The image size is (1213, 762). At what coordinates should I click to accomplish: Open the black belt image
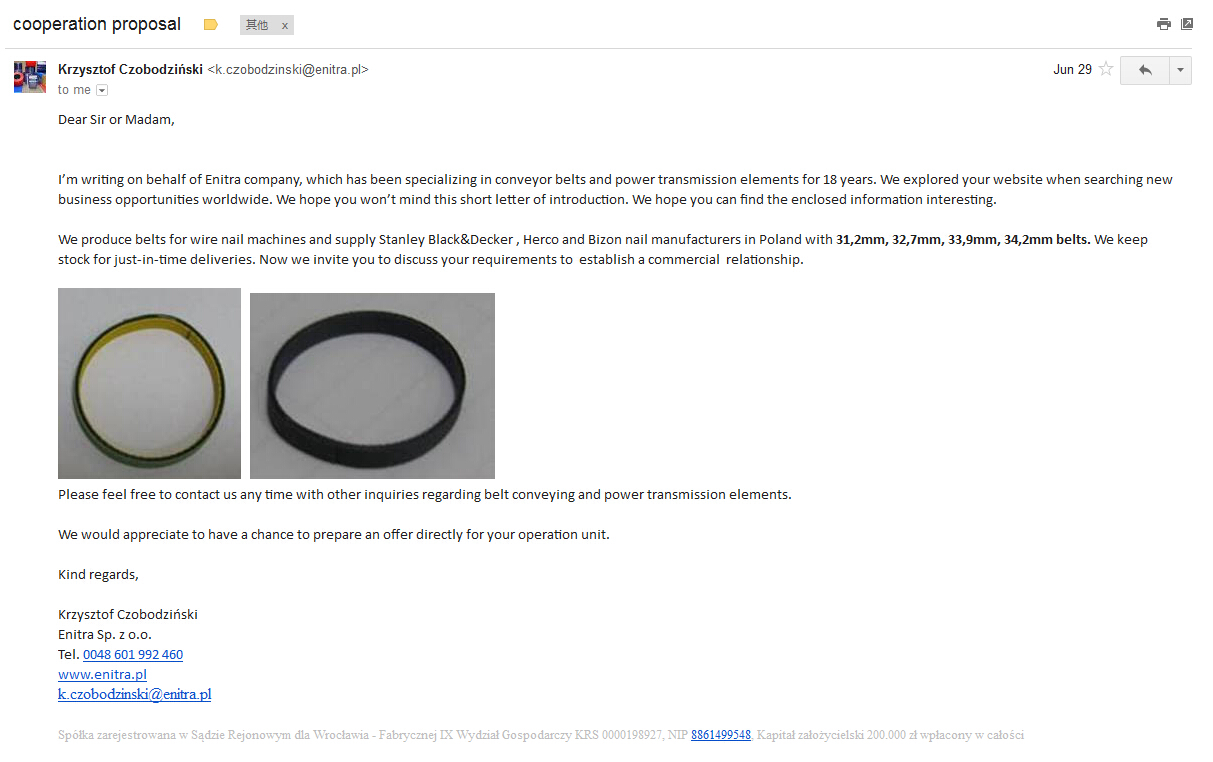pyautogui.click(x=372, y=386)
